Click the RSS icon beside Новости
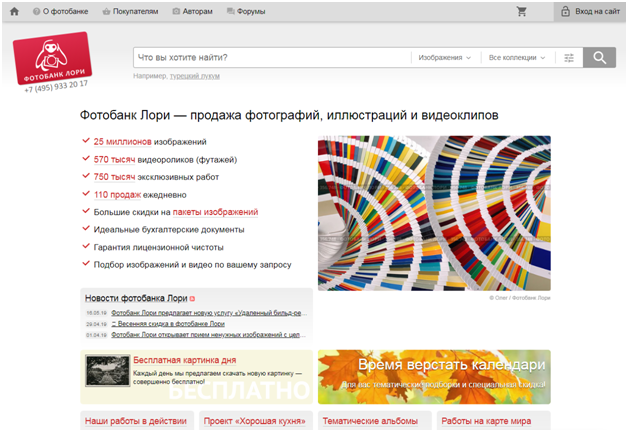The image size is (628, 432). (192, 299)
